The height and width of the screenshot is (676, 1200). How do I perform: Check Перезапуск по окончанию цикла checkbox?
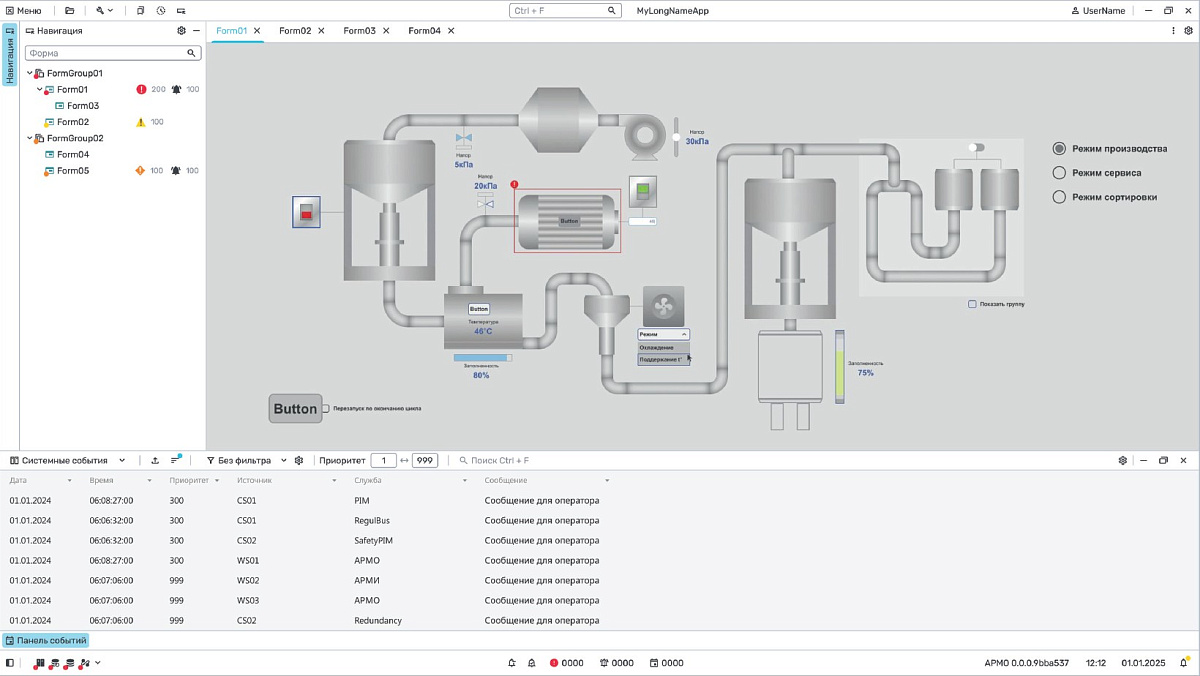[x=326, y=408]
